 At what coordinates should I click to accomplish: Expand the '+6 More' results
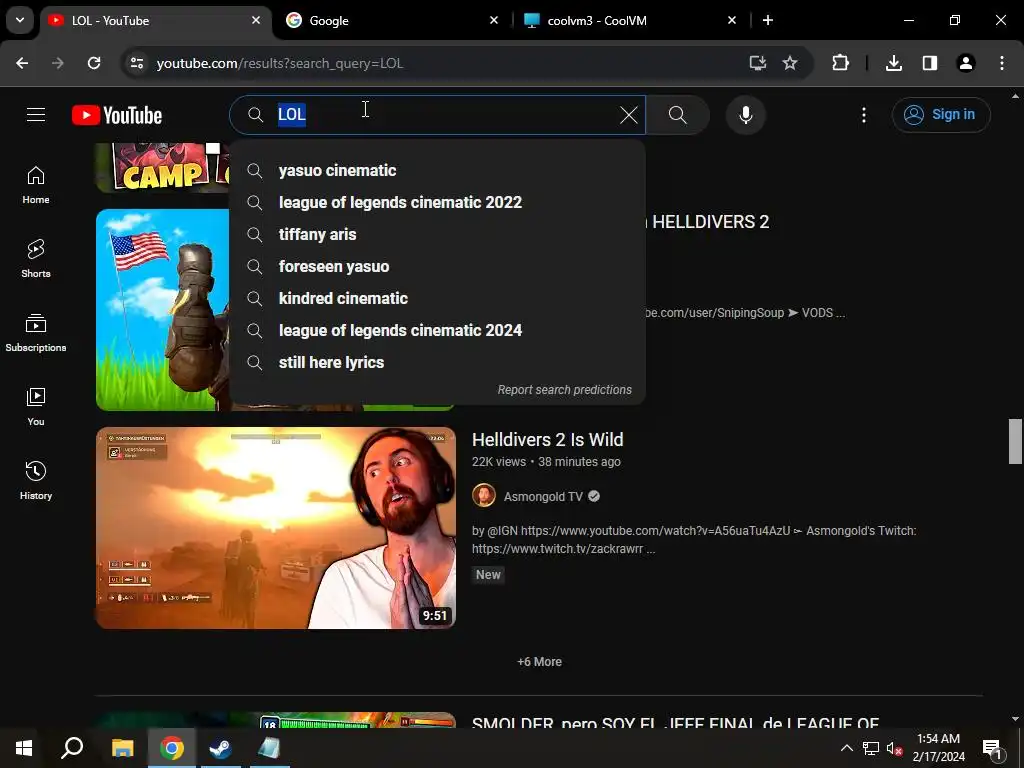click(539, 662)
